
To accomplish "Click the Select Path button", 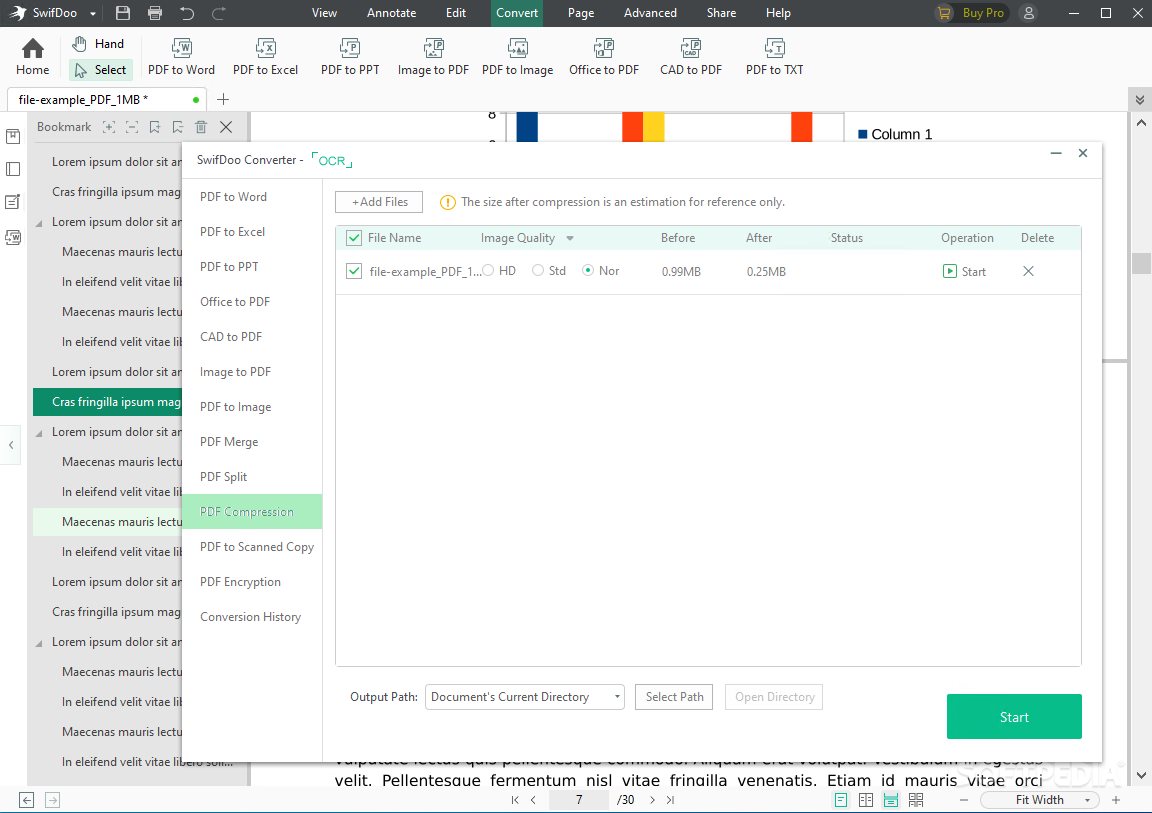I will click(x=674, y=697).
